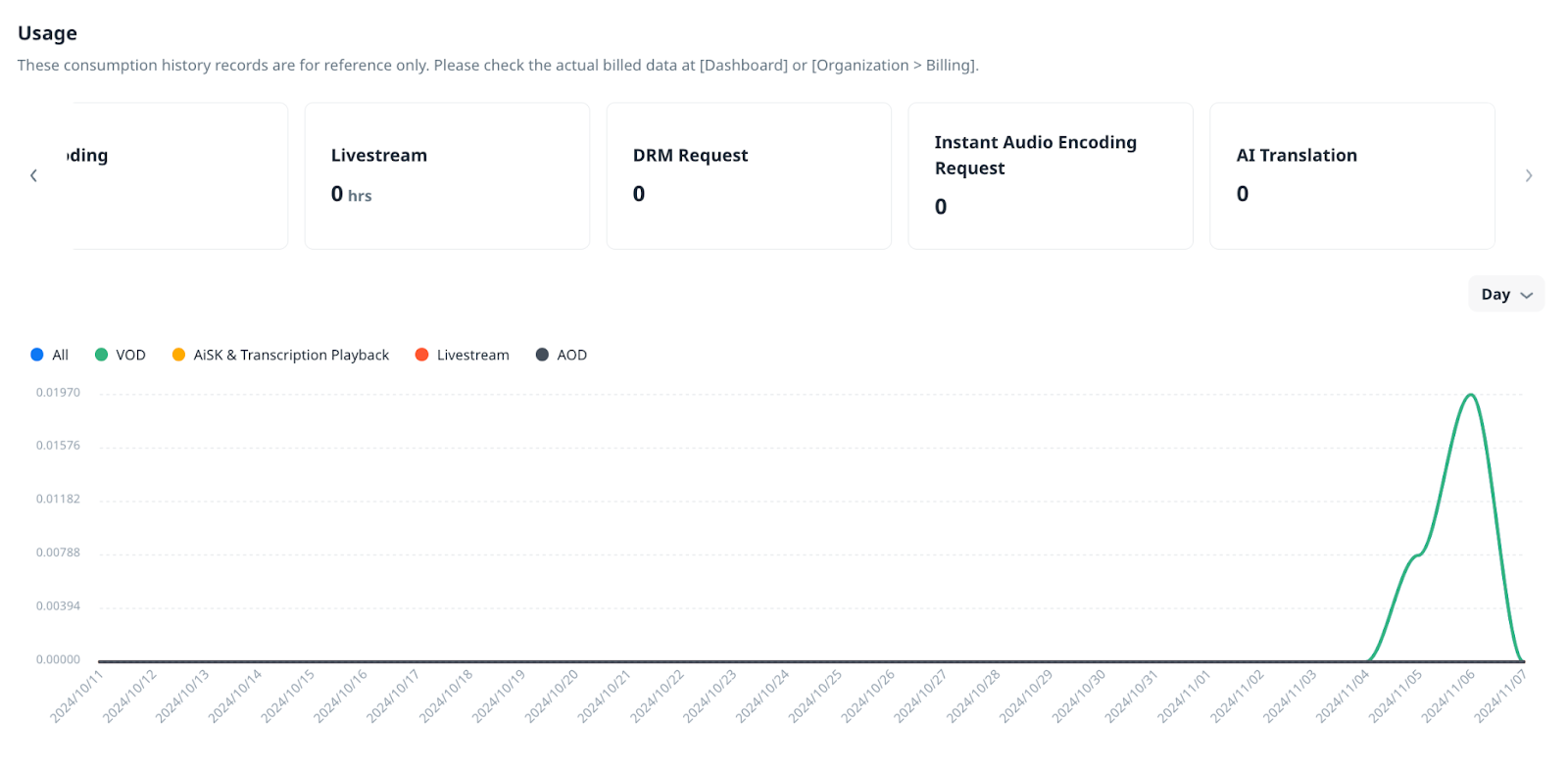
Task: Select the DRM Request usage card
Action: [x=749, y=176]
